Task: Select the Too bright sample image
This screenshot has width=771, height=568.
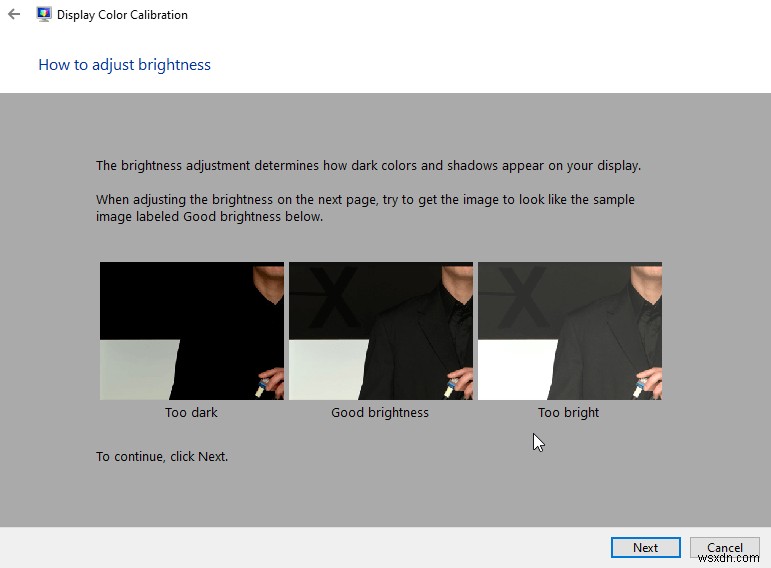Action: tap(570, 330)
